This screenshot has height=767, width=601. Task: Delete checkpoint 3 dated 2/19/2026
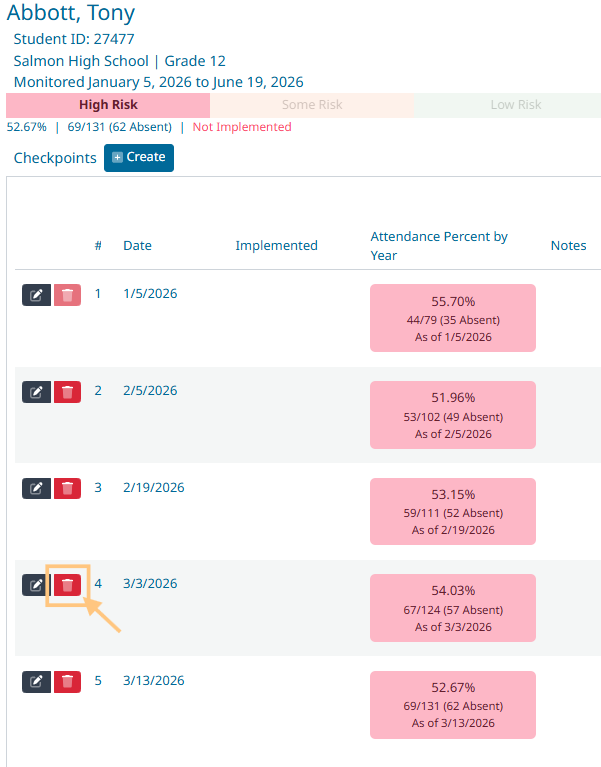[x=67, y=489]
